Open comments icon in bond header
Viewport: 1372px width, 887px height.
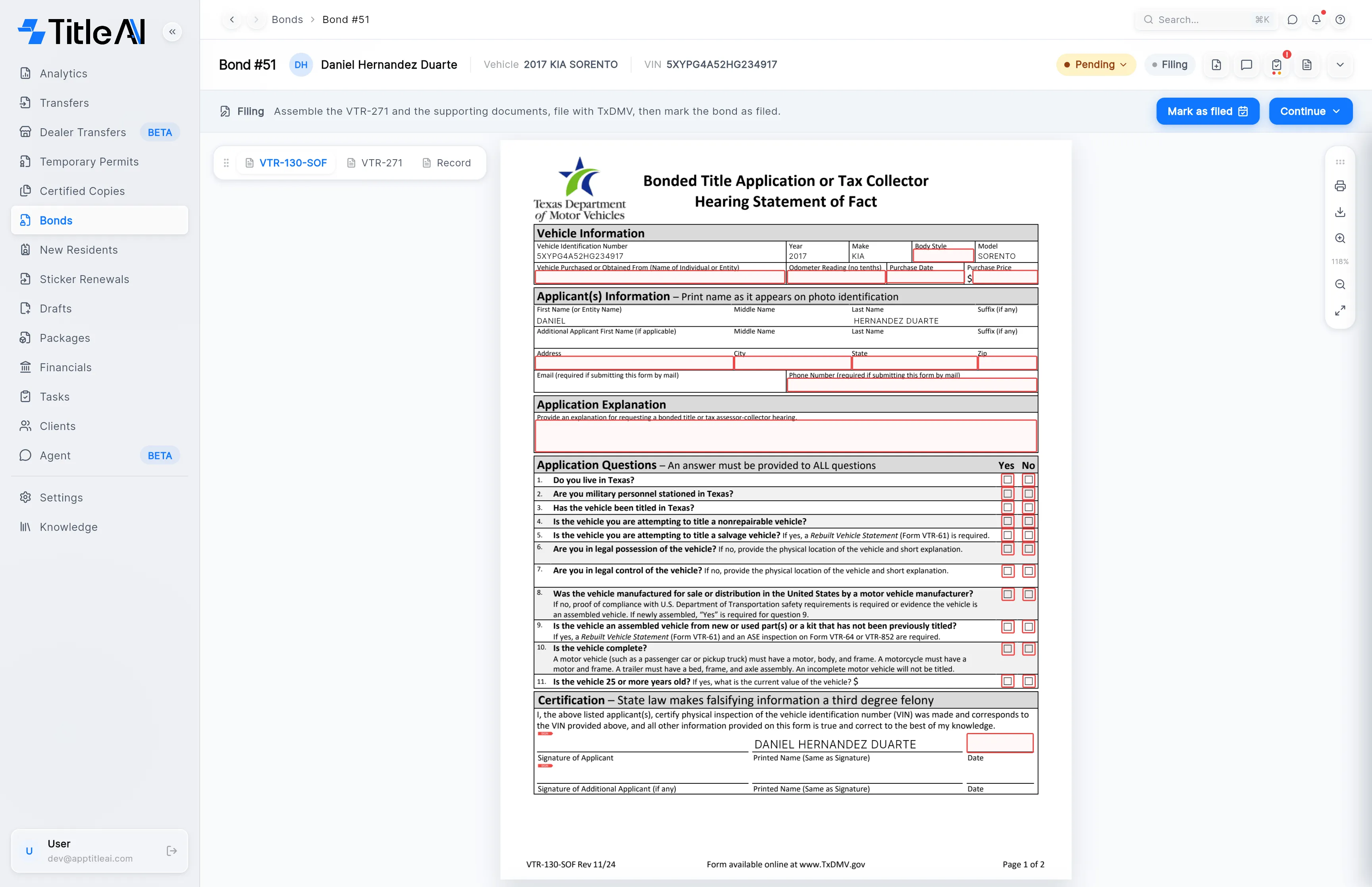click(1247, 64)
